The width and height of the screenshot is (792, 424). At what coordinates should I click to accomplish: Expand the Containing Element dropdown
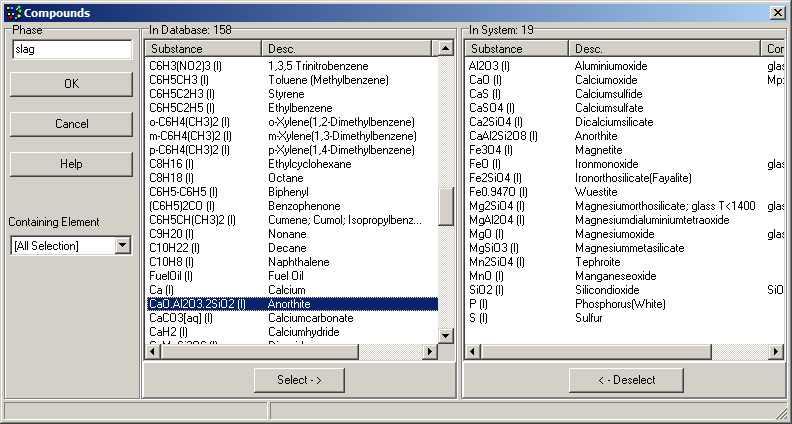click(122, 245)
